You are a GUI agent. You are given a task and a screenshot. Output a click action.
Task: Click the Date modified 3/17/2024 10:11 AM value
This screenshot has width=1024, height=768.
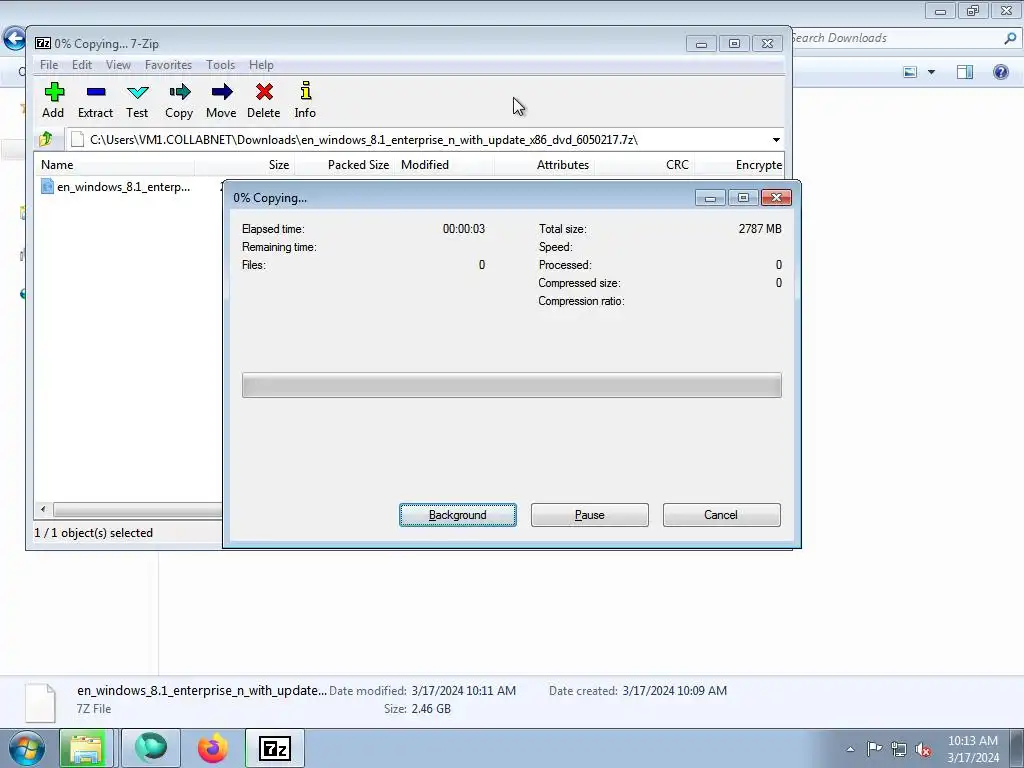click(464, 691)
